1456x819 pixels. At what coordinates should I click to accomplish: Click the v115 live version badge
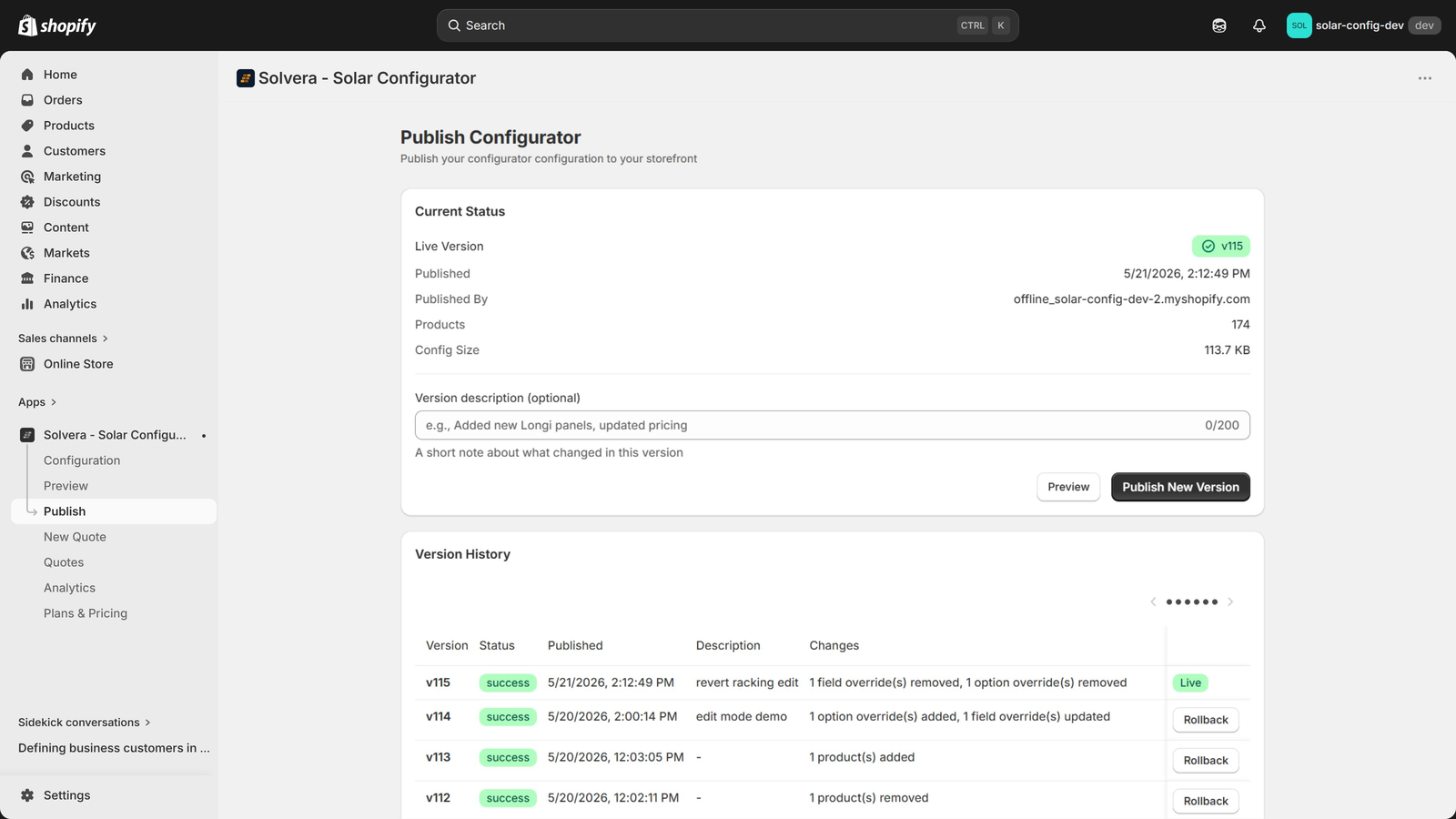pos(1221,247)
